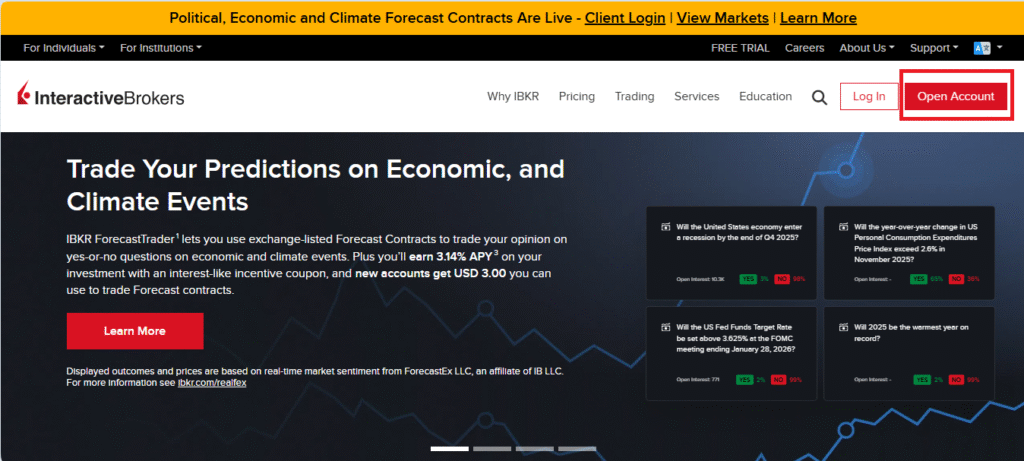This screenshot has width=1024, height=461.
Task: Open the language translation icon
Action: (x=982, y=48)
